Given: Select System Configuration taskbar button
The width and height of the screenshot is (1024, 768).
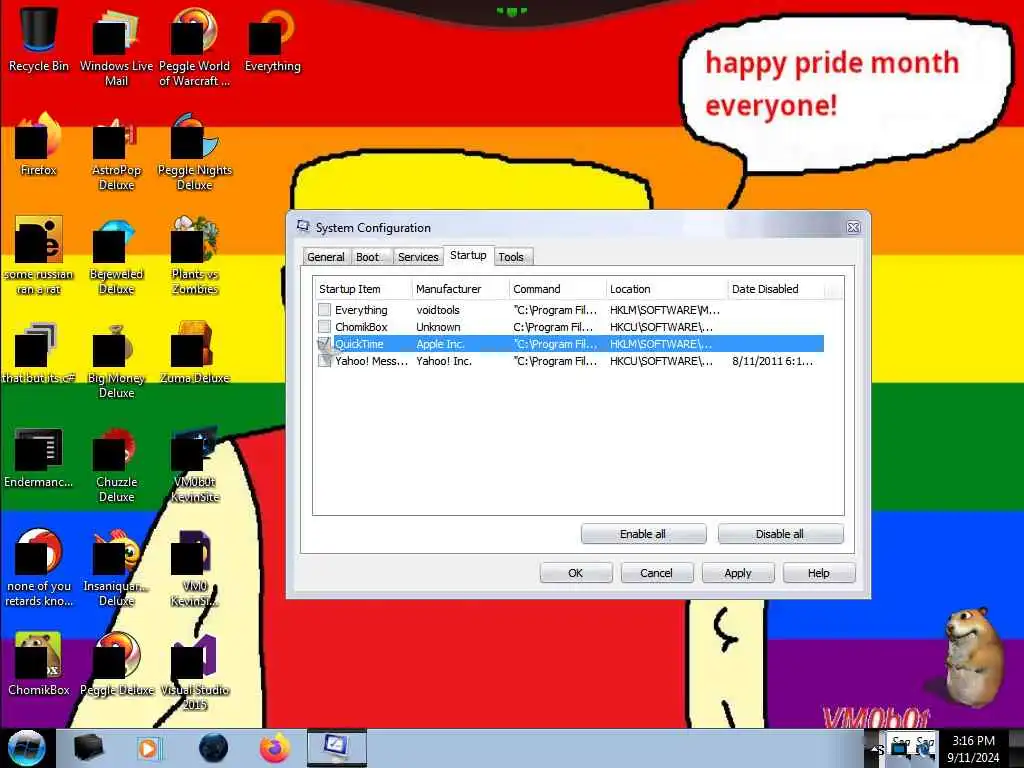Looking at the screenshot, I should pos(337,748).
